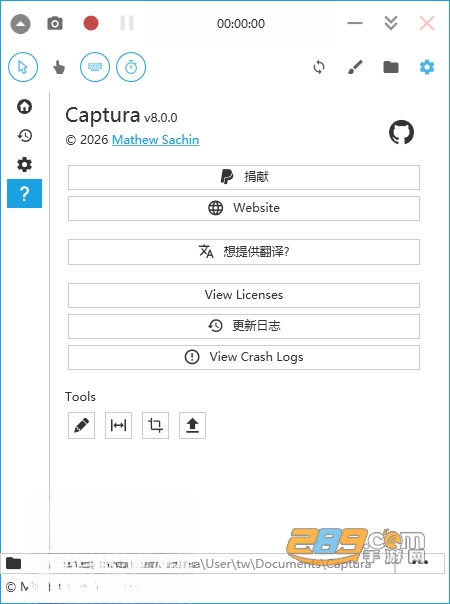Open the Configure gear sidebar tab
450x604 pixels.
(x=25, y=164)
